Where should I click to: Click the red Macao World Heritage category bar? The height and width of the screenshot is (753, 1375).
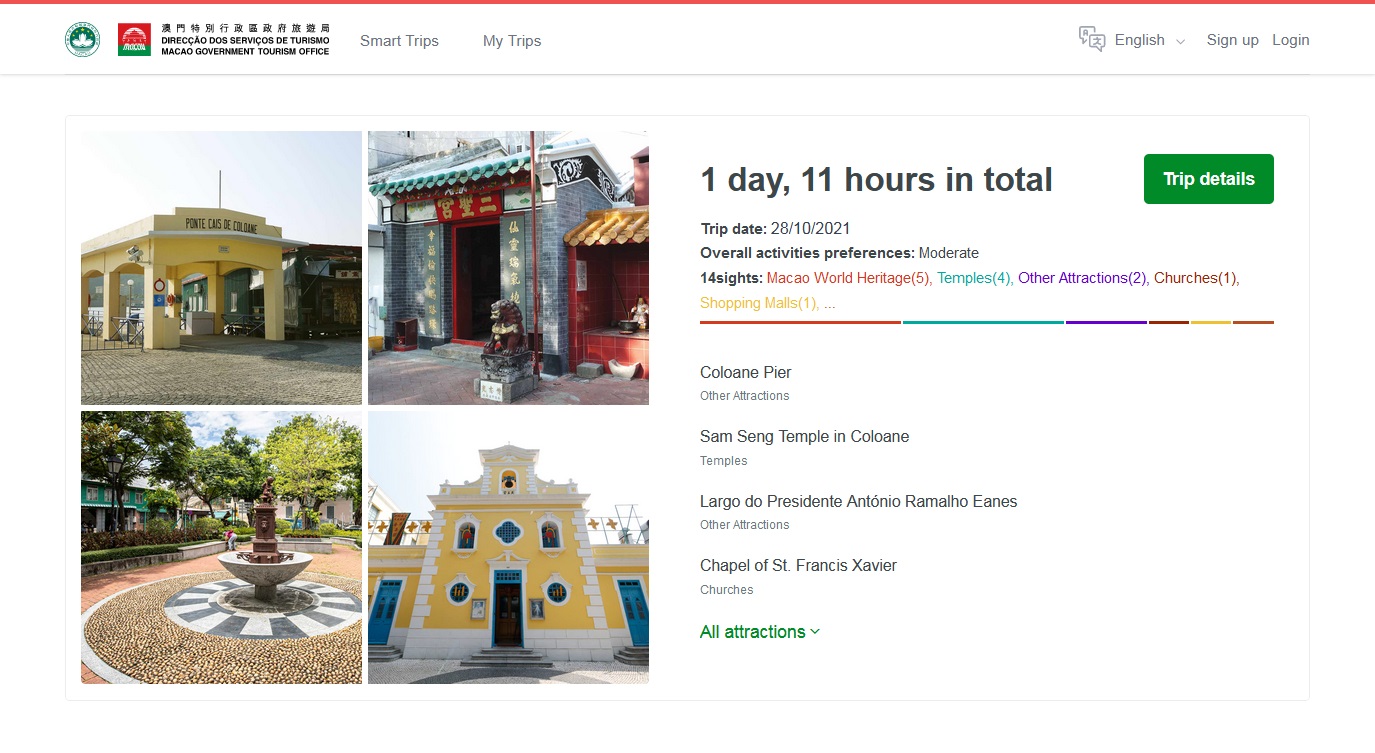coord(800,322)
